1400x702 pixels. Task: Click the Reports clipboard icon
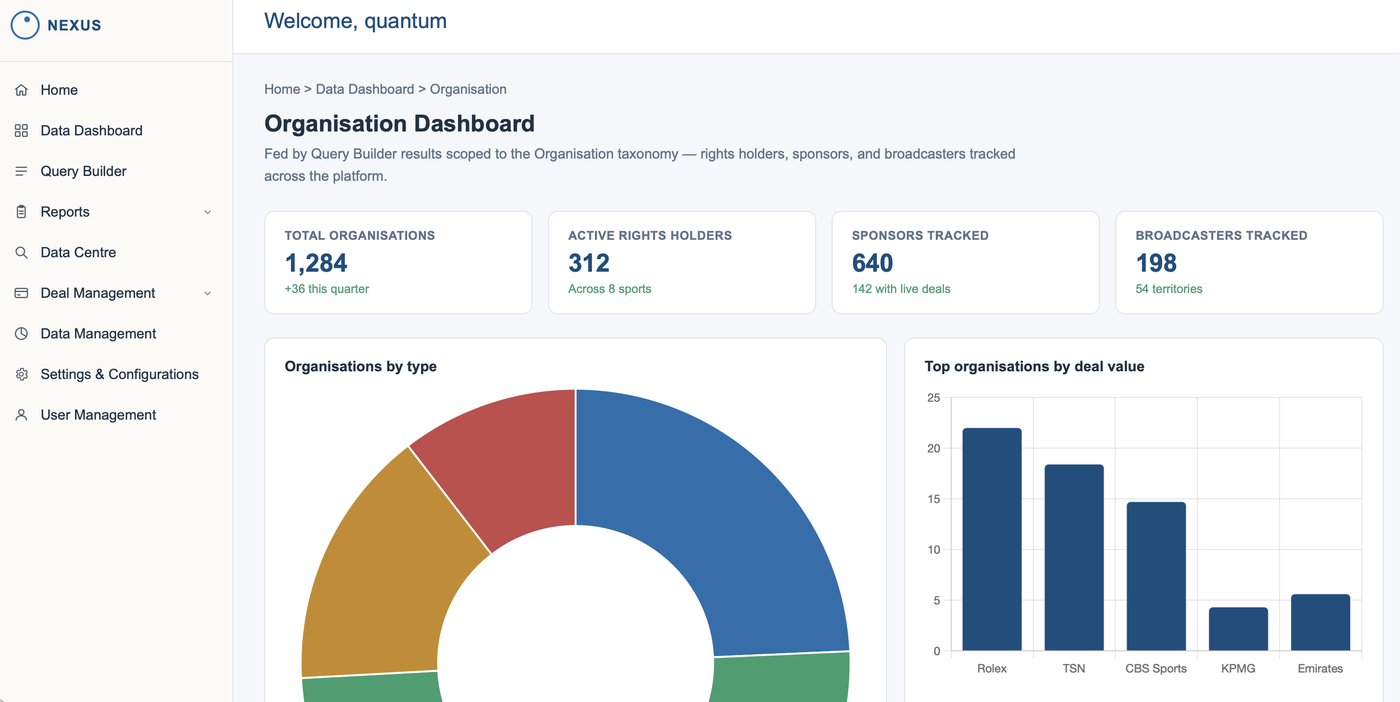point(21,212)
